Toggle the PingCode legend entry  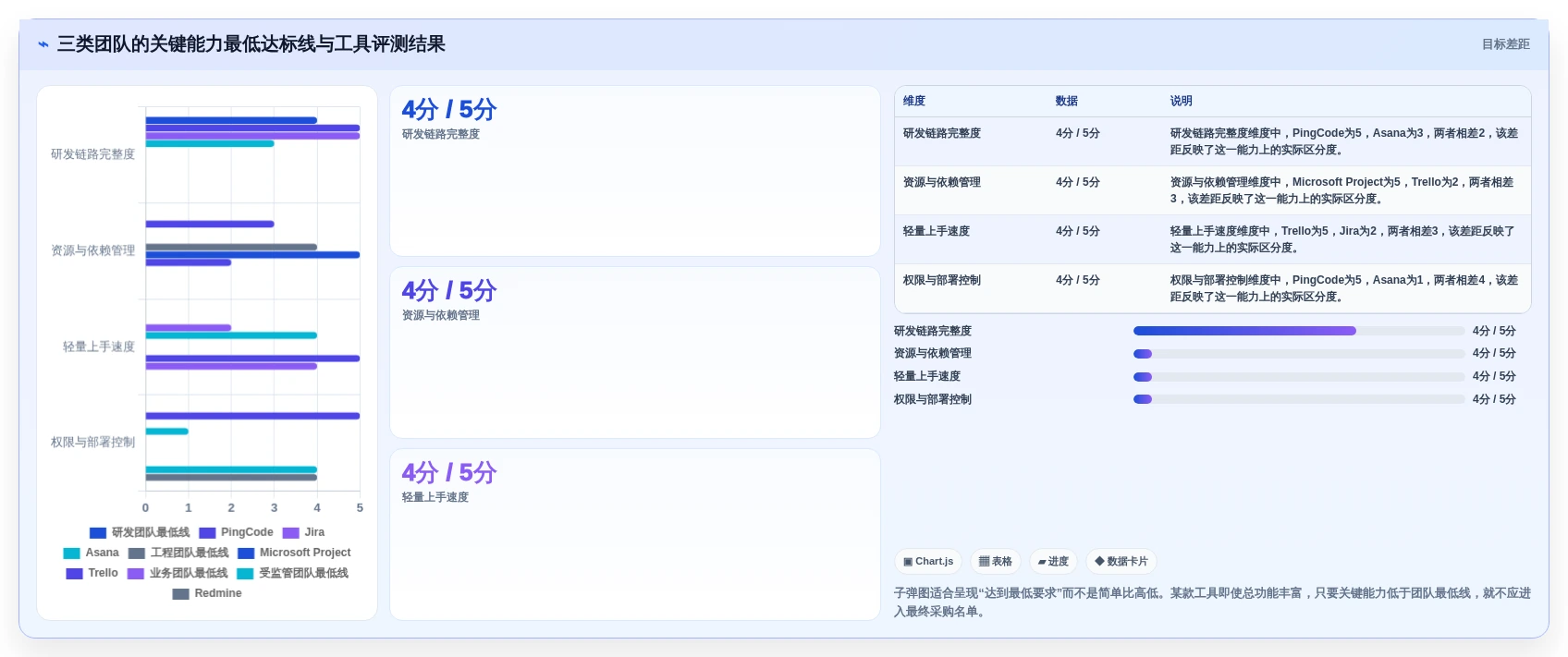coord(236,532)
